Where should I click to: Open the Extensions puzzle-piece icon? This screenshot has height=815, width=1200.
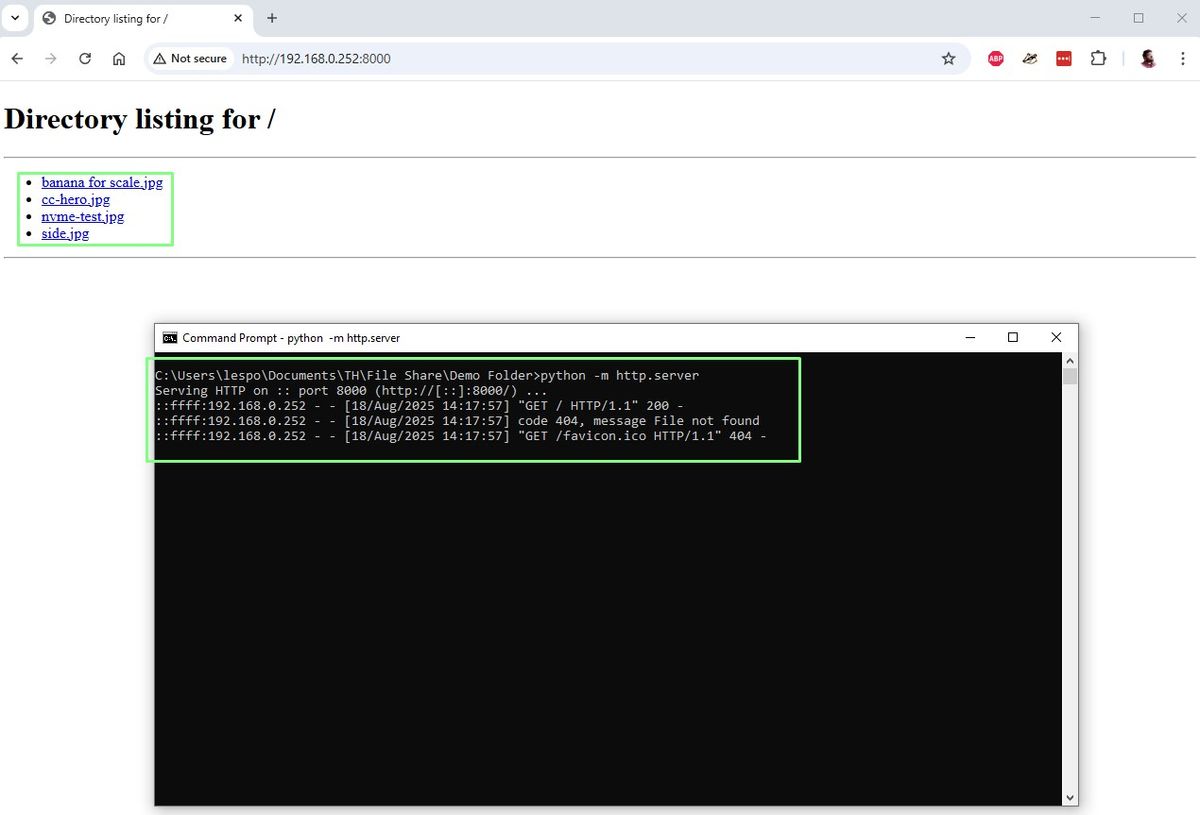[1098, 59]
